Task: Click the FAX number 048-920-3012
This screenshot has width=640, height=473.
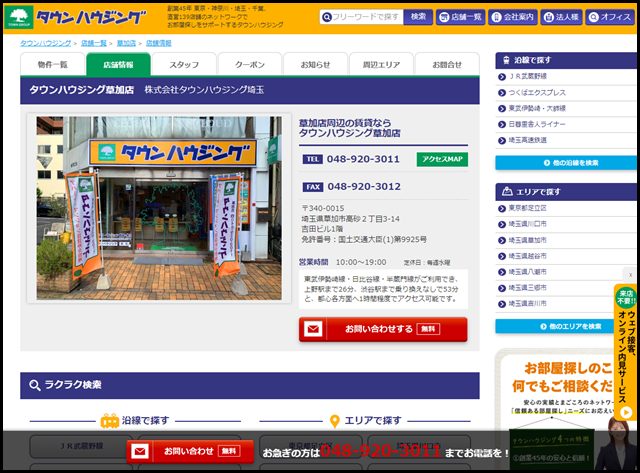Action: [x=364, y=187]
